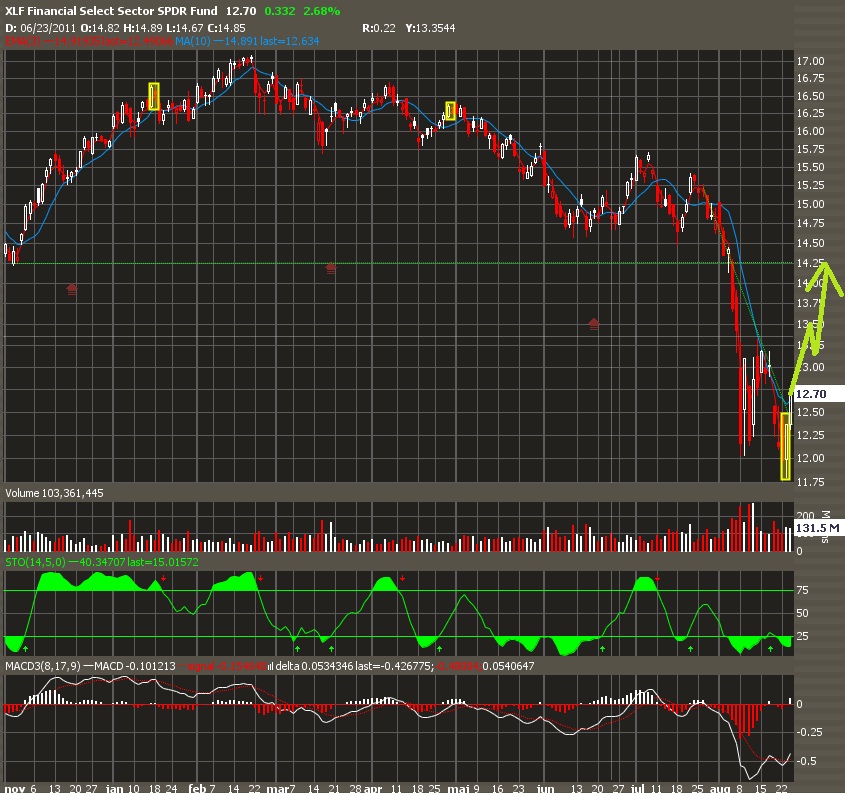Click stochastic green up arrow near July 25
The height and width of the screenshot is (793, 845).
(x=690, y=649)
